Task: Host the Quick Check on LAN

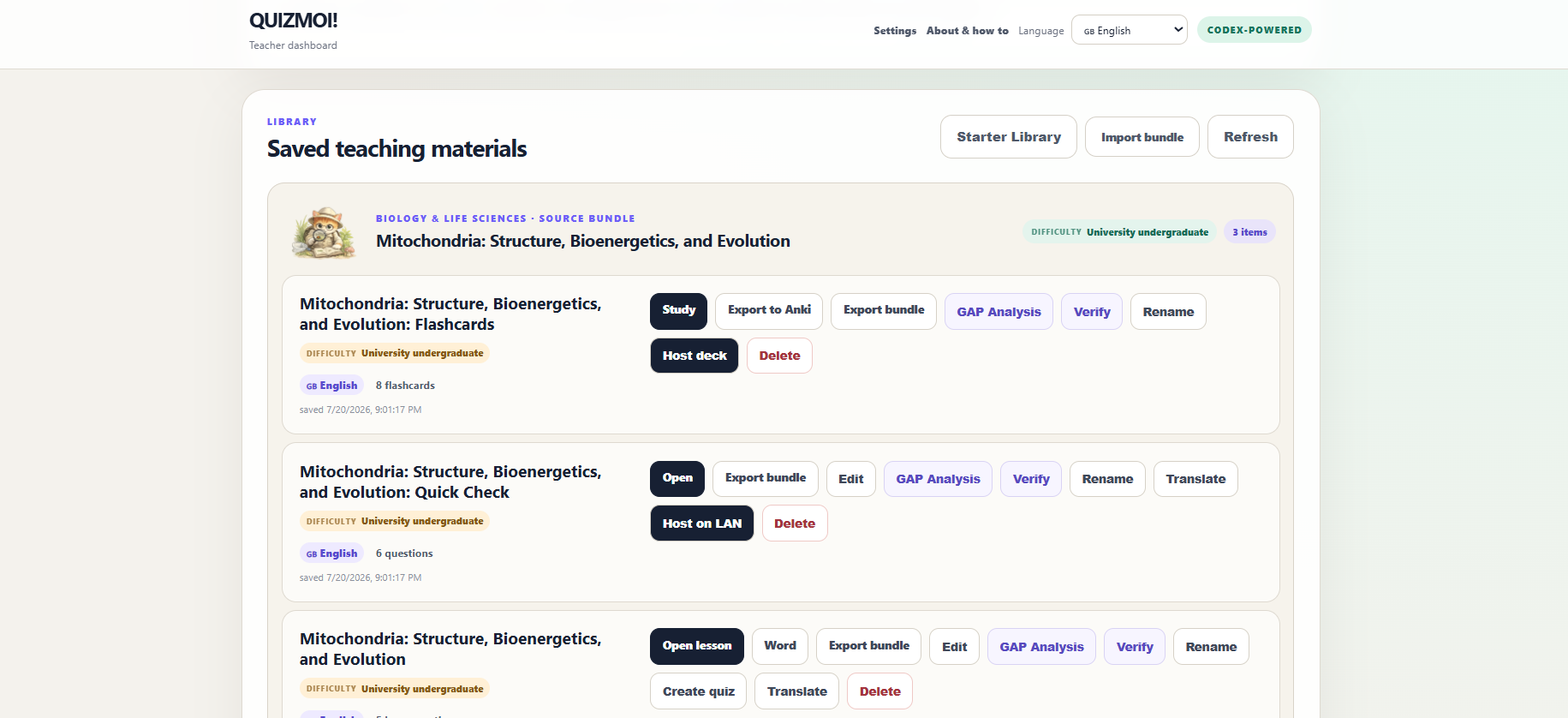Action: coord(702,524)
